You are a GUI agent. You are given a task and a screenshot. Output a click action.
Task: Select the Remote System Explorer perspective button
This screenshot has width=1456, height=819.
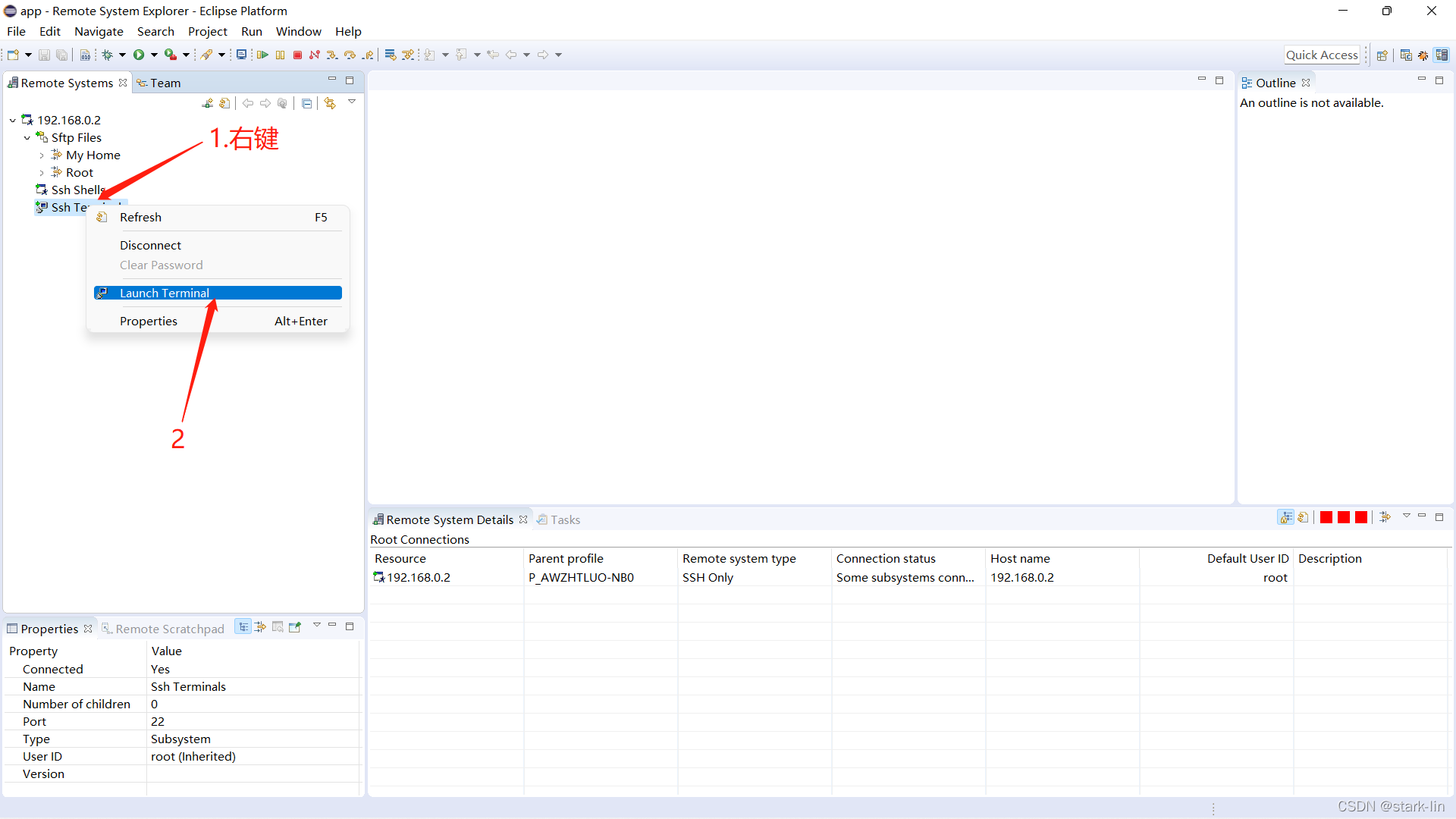click(x=1442, y=55)
